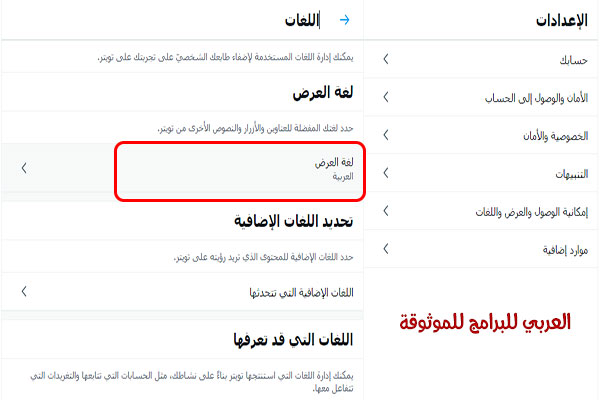The height and width of the screenshot is (400, 600).
Task: Click chevron beside إمكانية الوصول والعرض واللغات
Action: click(386, 211)
